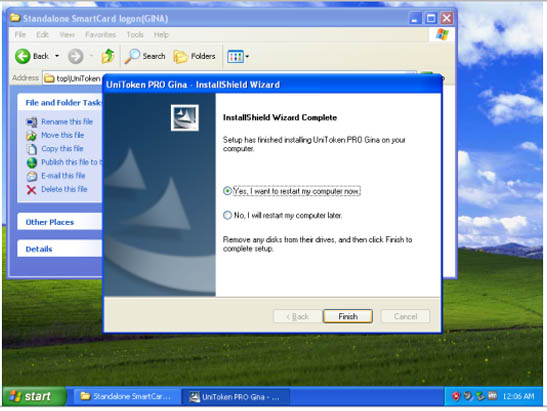Click the E-mail envelope icon in tasks pane
Image resolution: width=547 pixels, height=411 pixels.
pos(31,176)
